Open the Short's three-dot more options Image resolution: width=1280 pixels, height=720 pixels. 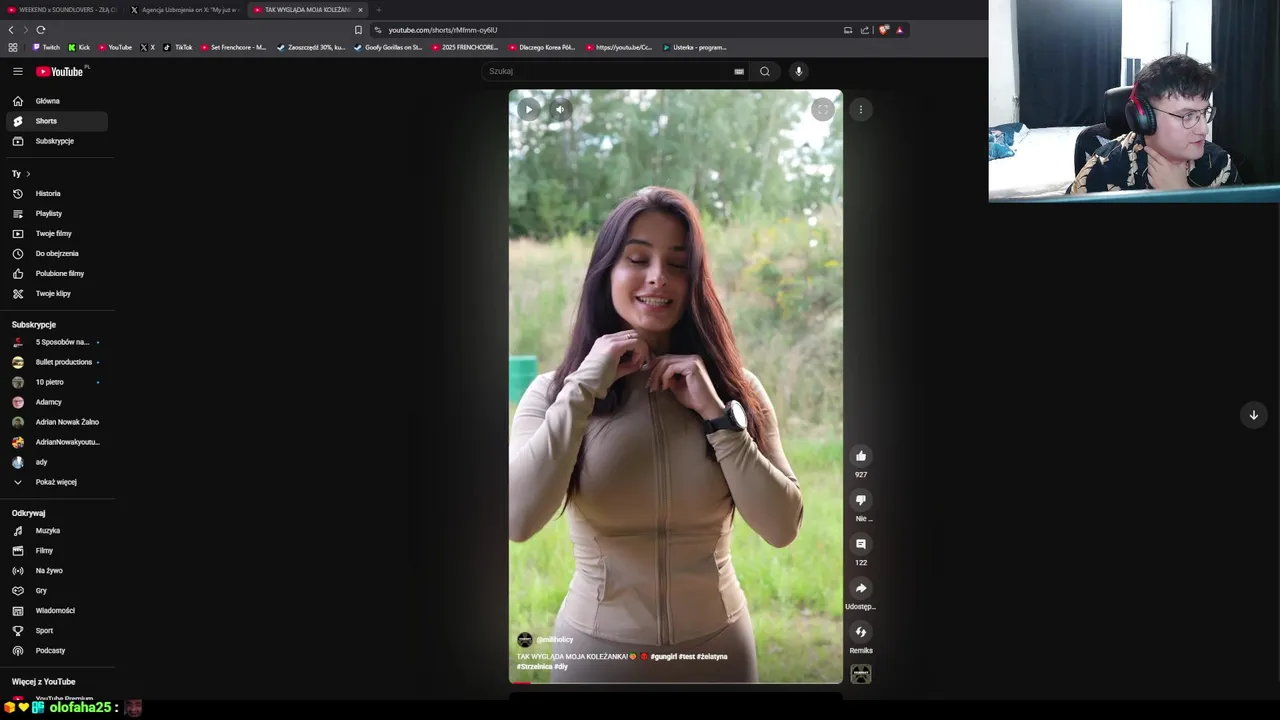[x=860, y=109]
